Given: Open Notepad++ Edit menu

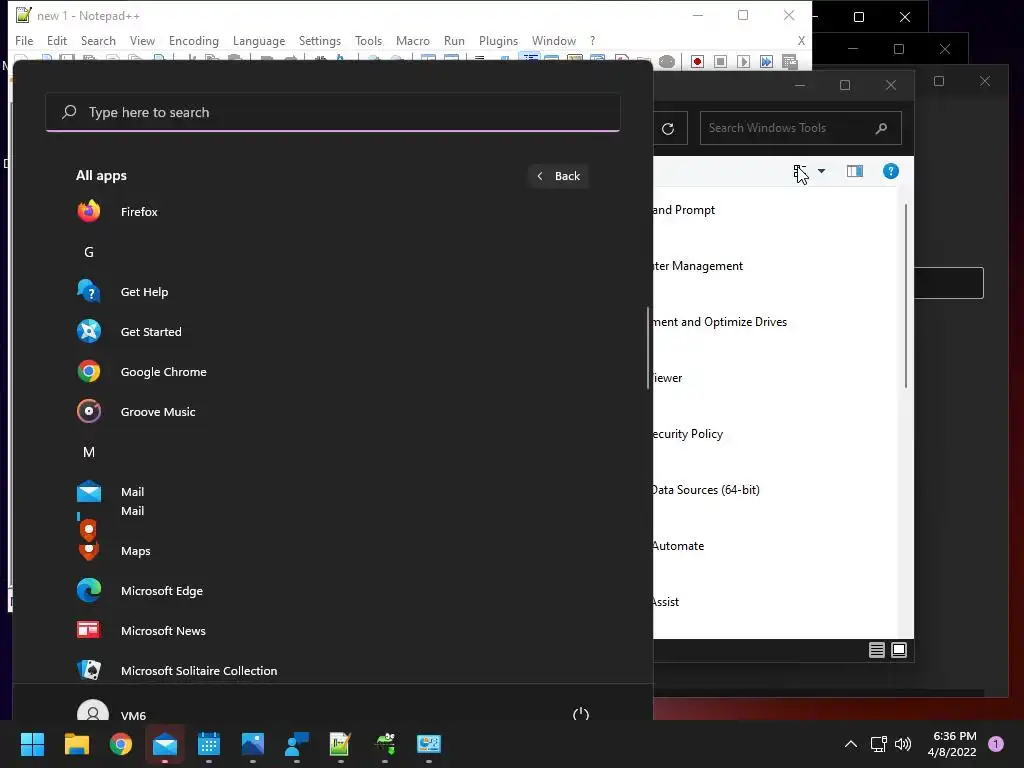Looking at the screenshot, I should pos(57,40).
